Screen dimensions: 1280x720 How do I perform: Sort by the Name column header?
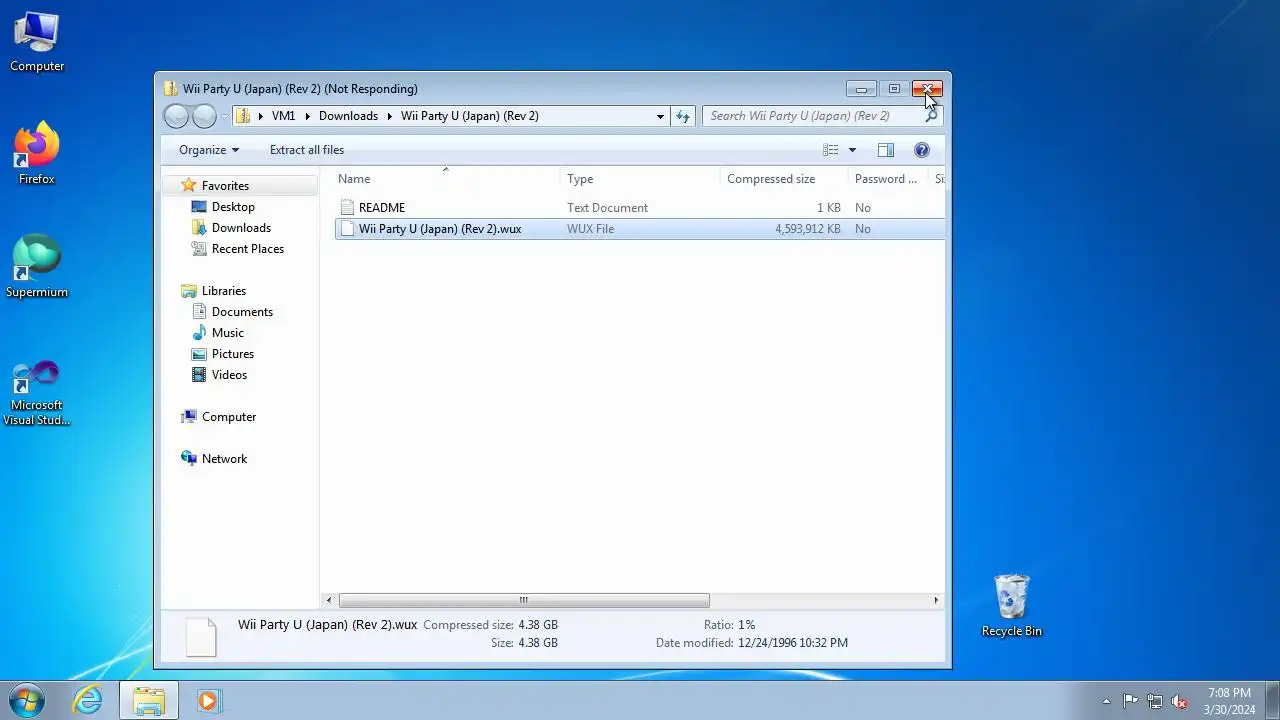coord(446,179)
